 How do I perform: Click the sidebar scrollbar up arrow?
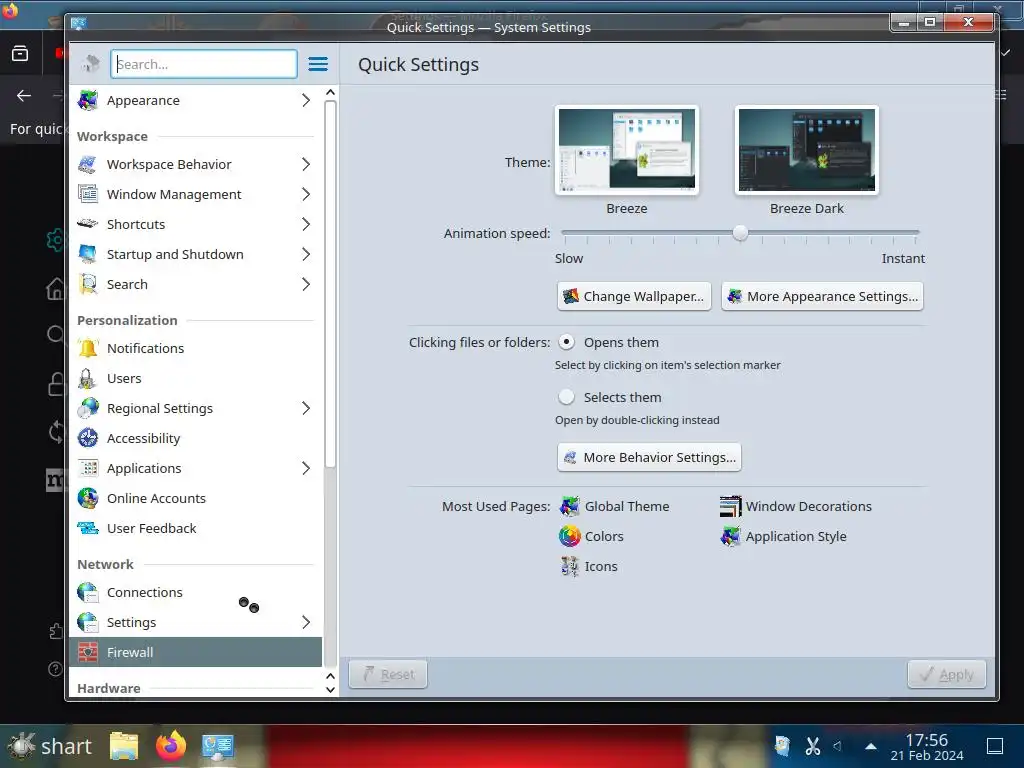pyautogui.click(x=330, y=93)
